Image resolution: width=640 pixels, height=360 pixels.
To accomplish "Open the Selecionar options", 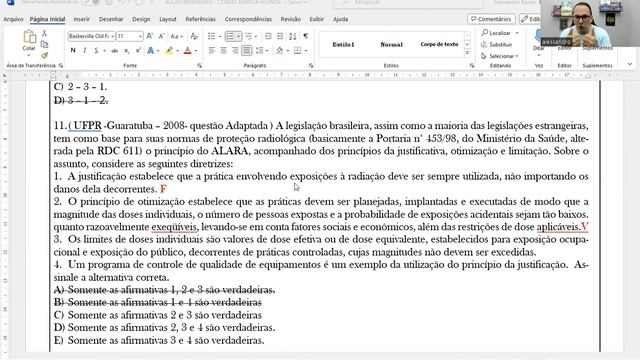I will click(x=500, y=56).
